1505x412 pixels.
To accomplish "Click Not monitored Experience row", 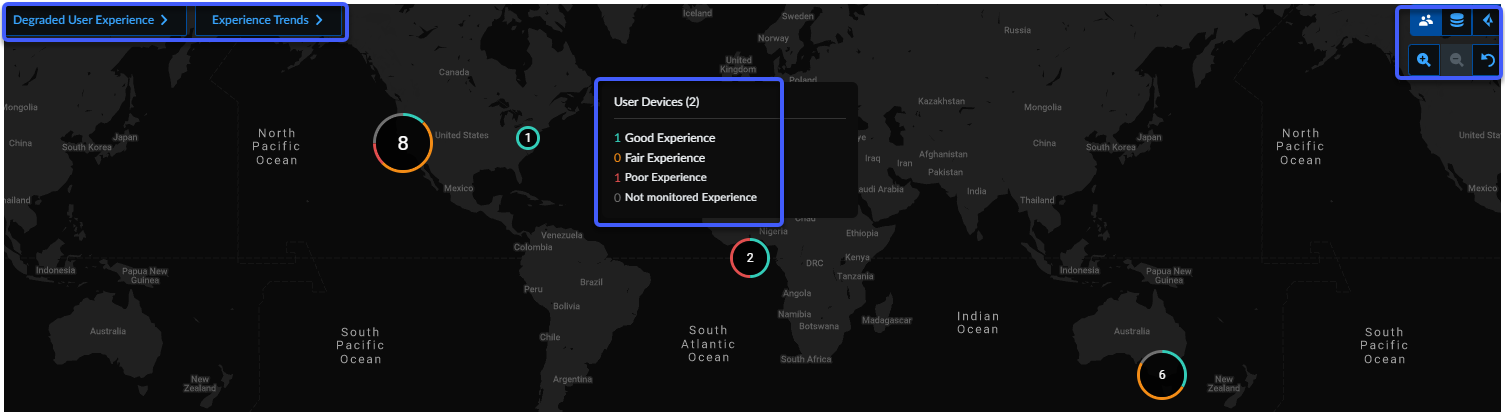I will click(685, 197).
